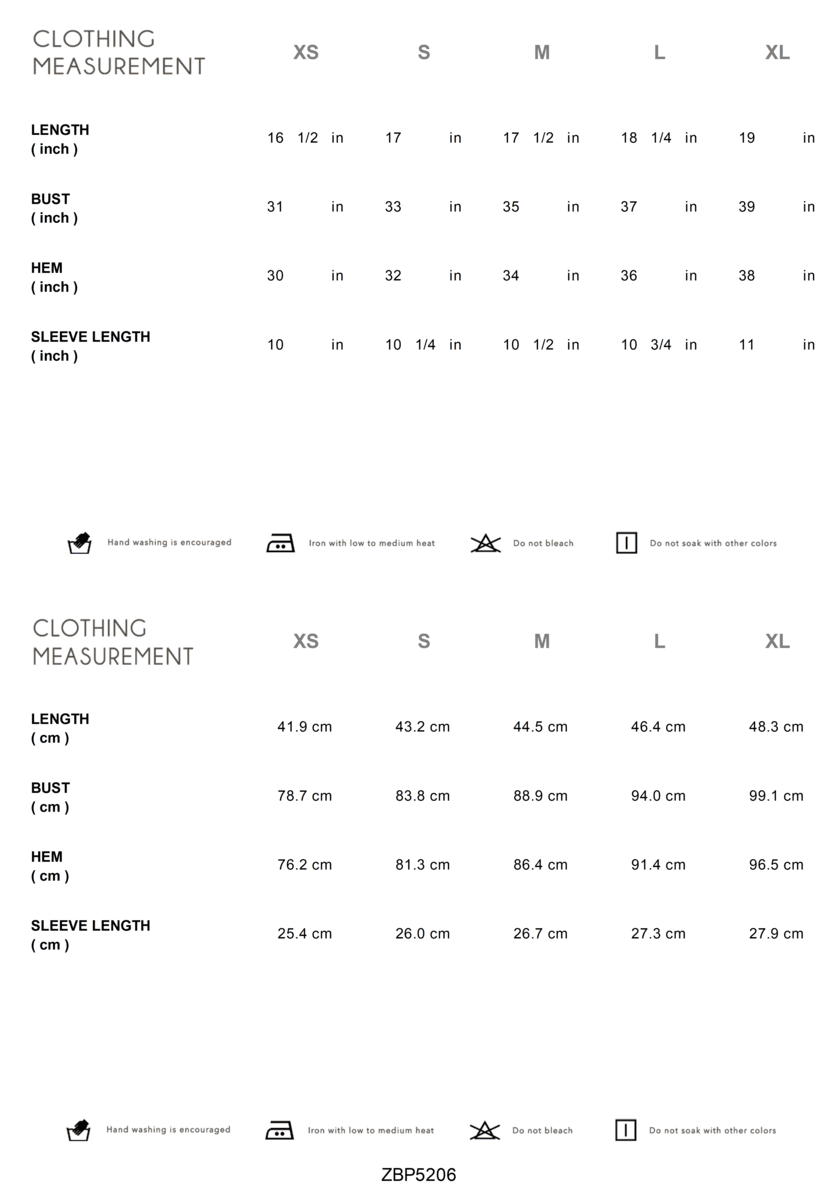Select the do not soak icon under the cm chart

coord(625,1131)
